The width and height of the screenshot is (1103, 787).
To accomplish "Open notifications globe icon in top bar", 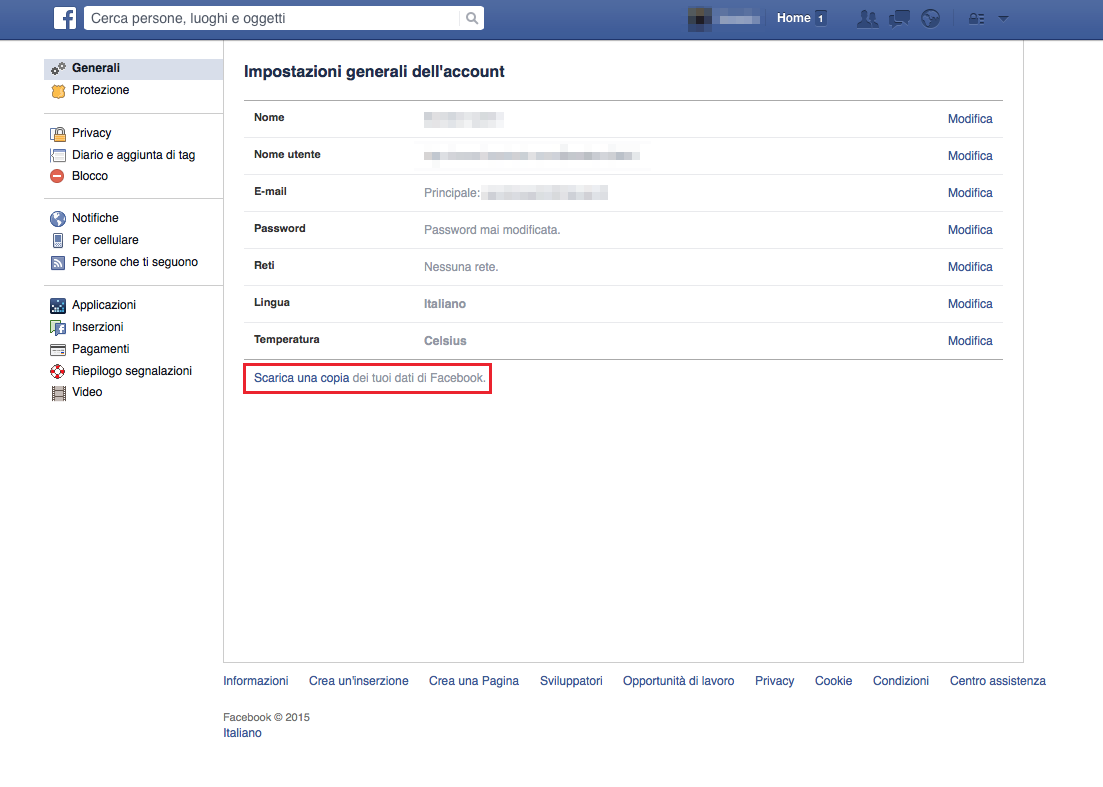I will click(x=931, y=18).
